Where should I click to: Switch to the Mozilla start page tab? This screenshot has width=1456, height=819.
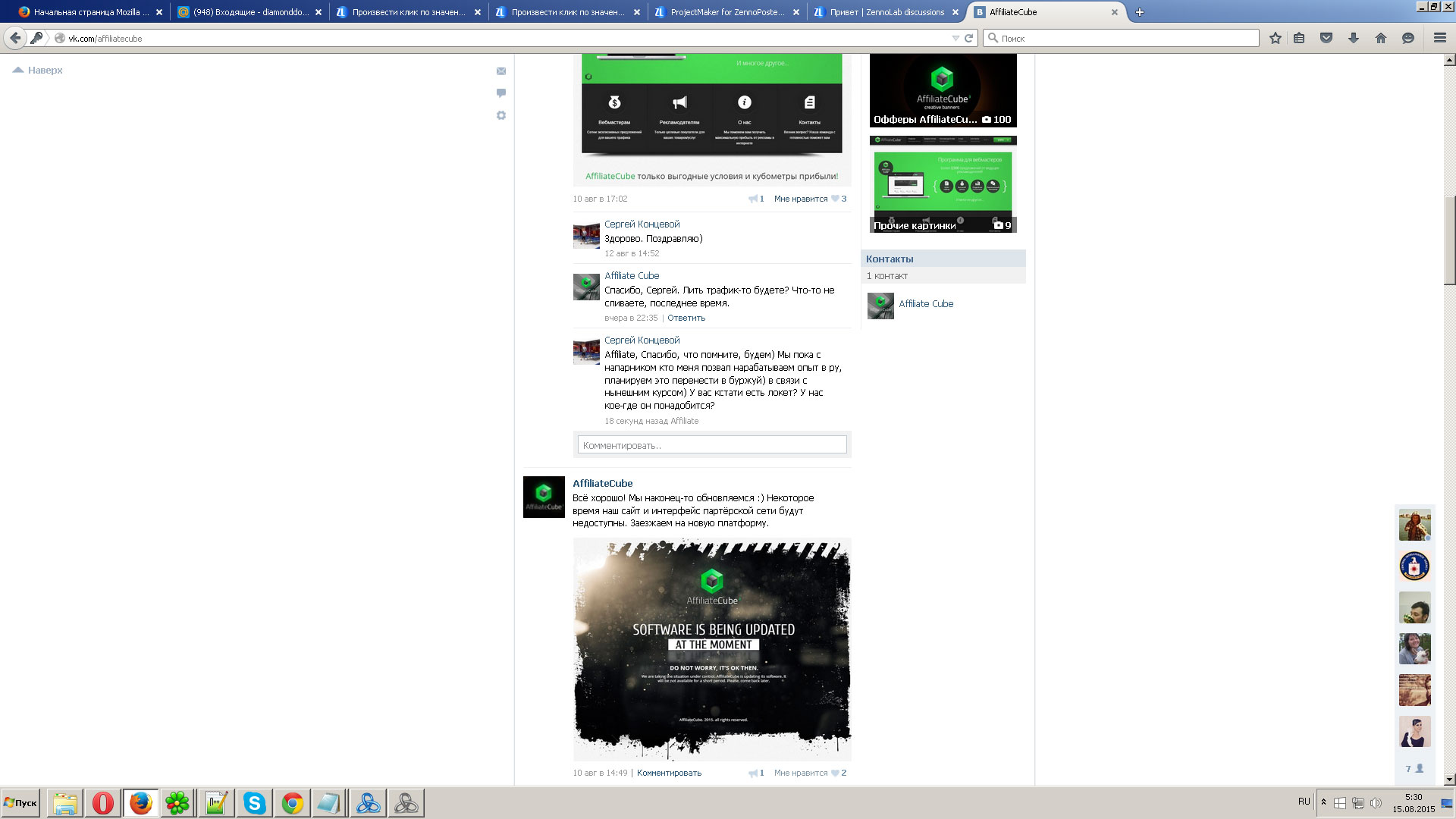91,12
